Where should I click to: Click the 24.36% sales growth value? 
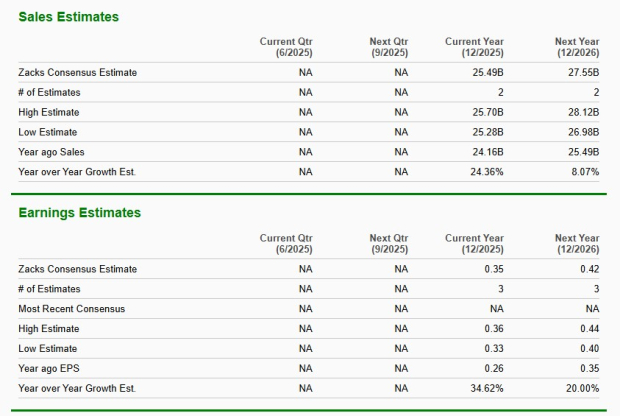(485, 171)
